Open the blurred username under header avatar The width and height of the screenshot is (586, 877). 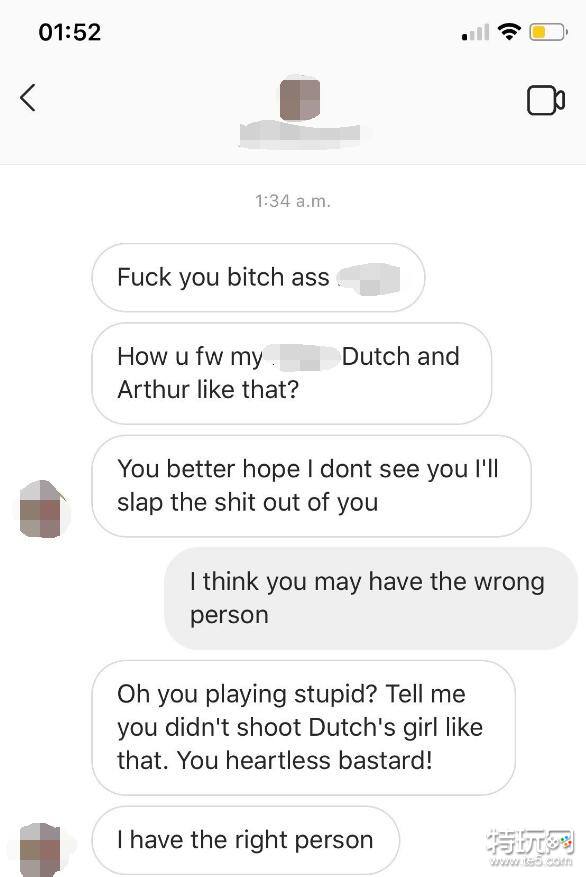[x=300, y=134]
